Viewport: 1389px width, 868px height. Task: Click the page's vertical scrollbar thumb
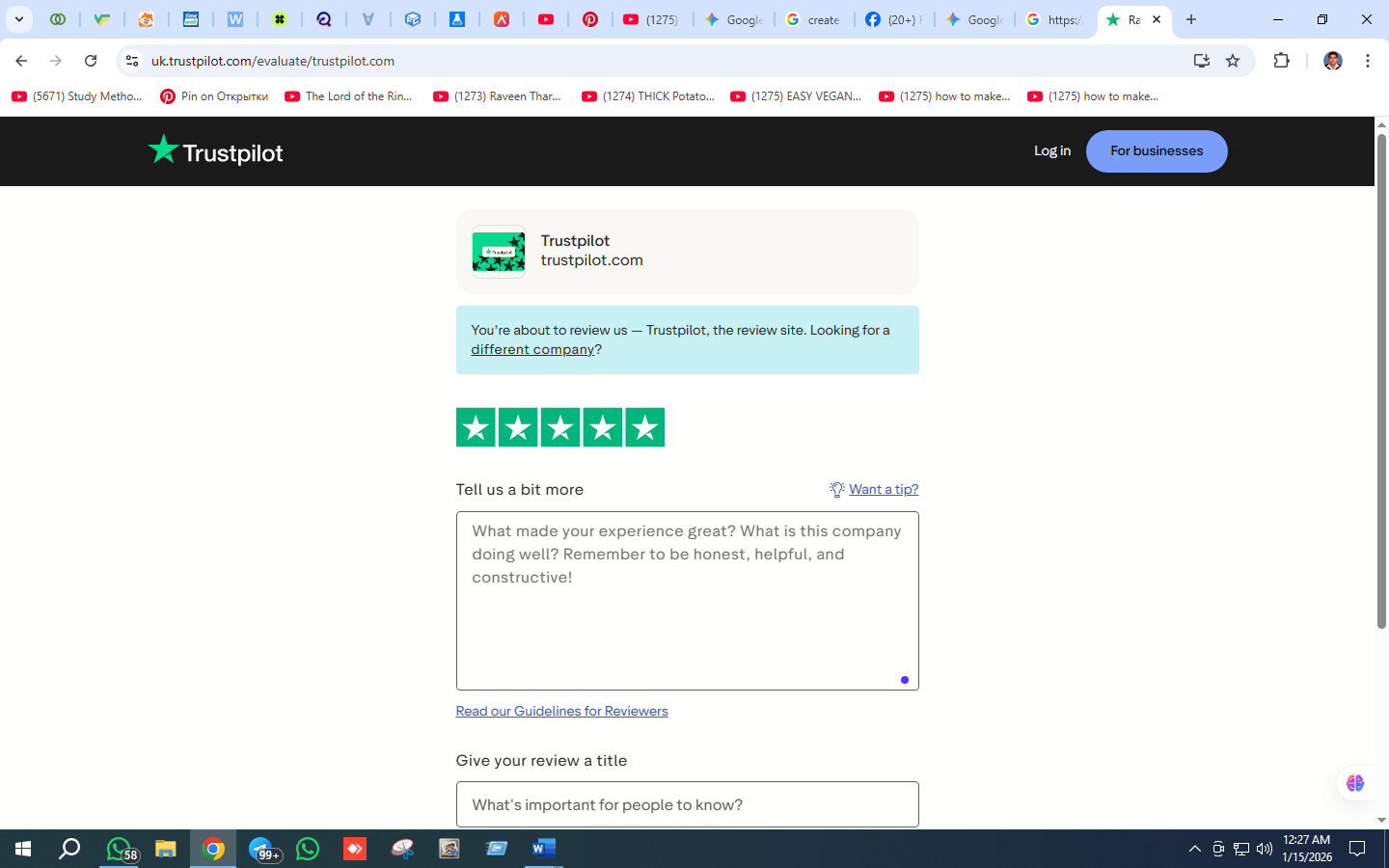coord(1381,382)
